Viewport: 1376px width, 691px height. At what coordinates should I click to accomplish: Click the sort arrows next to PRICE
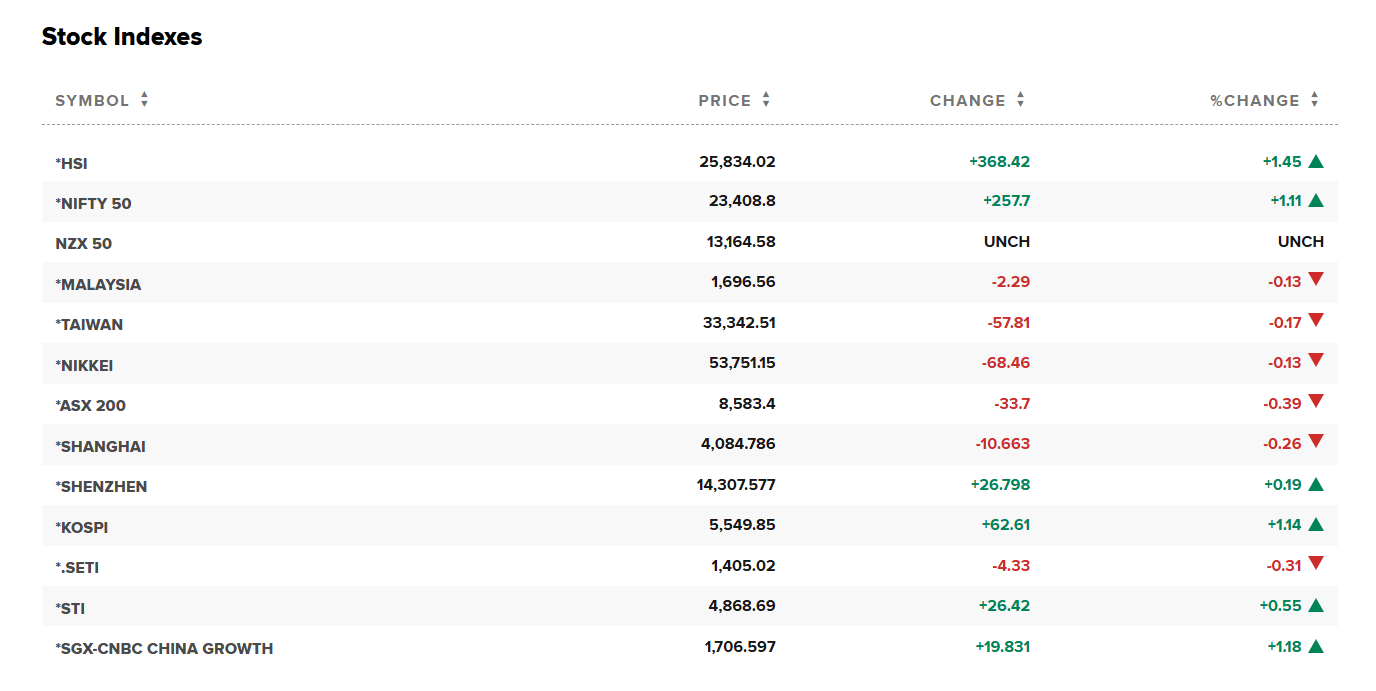766,100
